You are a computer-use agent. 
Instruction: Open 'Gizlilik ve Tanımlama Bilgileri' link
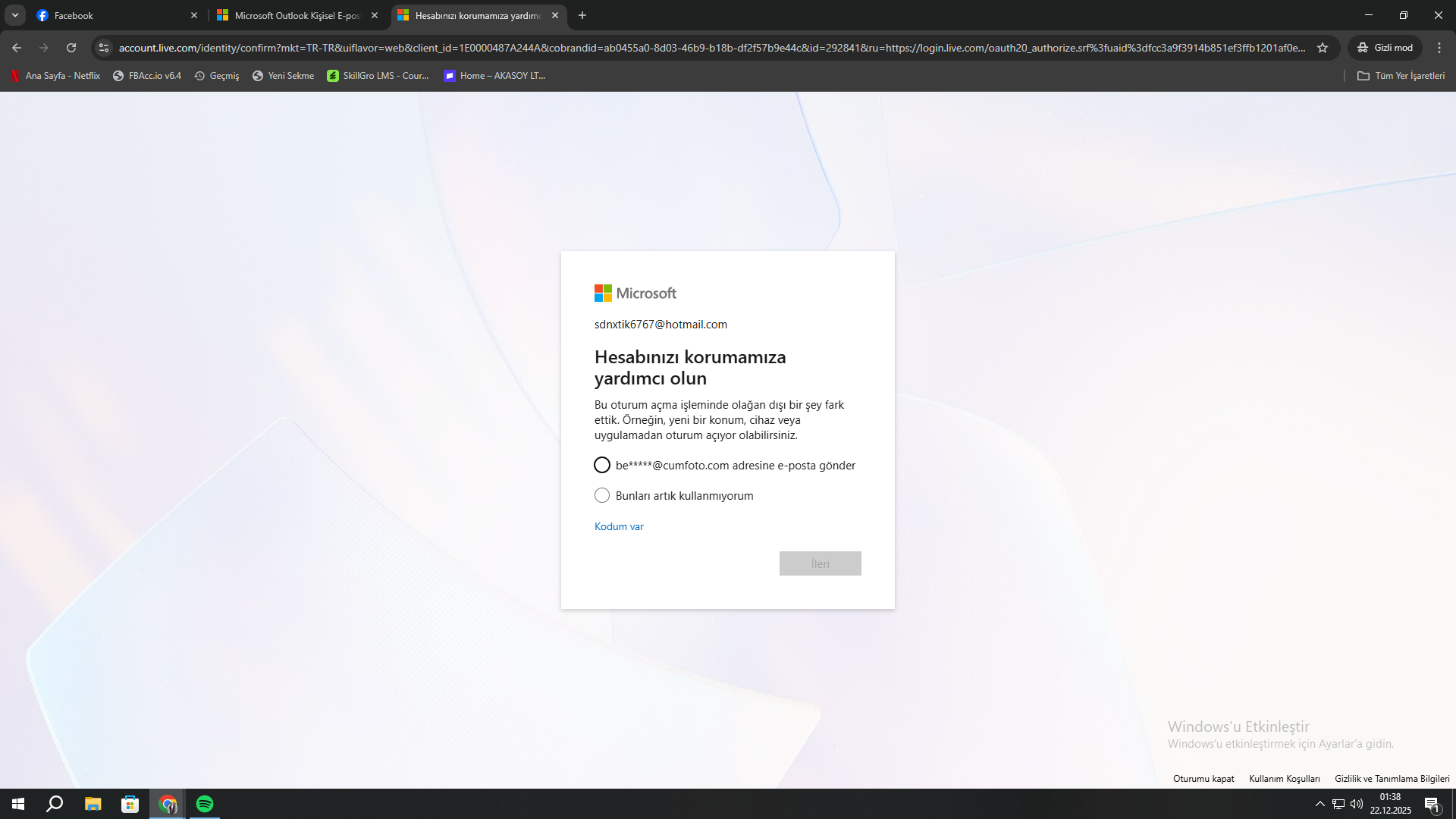pos(1392,779)
